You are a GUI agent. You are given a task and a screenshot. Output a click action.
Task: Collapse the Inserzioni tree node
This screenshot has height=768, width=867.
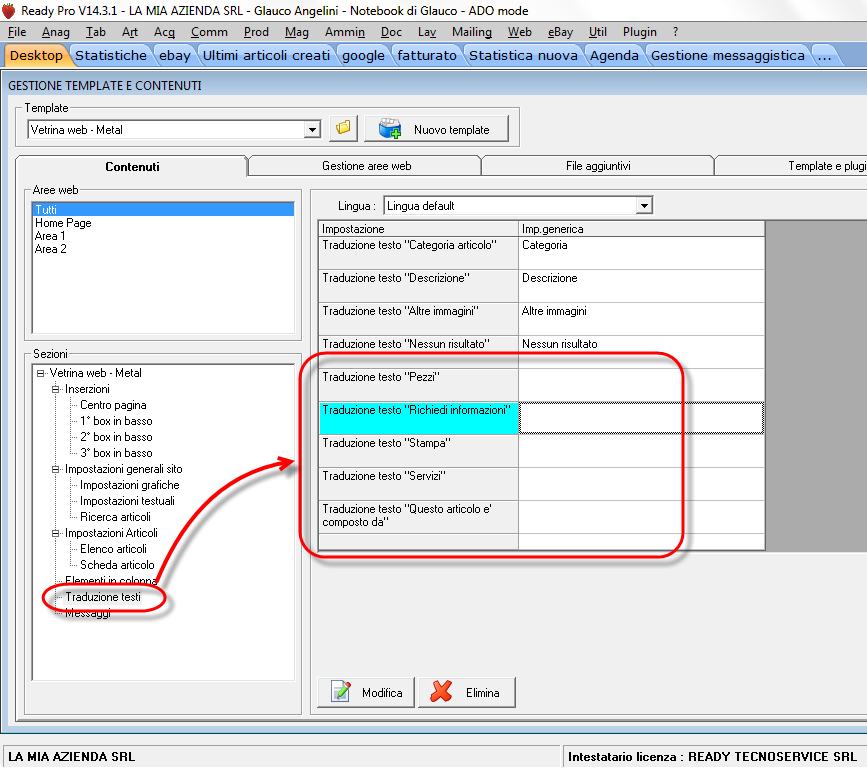[x=55, y=389]
